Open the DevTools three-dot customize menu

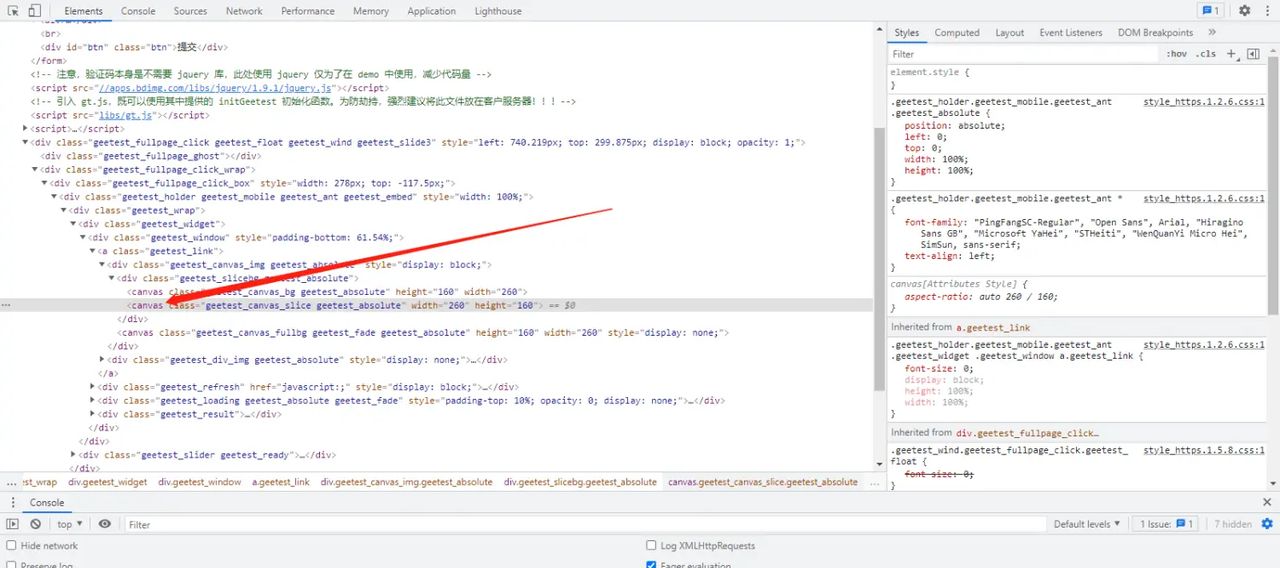coord(1267,11)
